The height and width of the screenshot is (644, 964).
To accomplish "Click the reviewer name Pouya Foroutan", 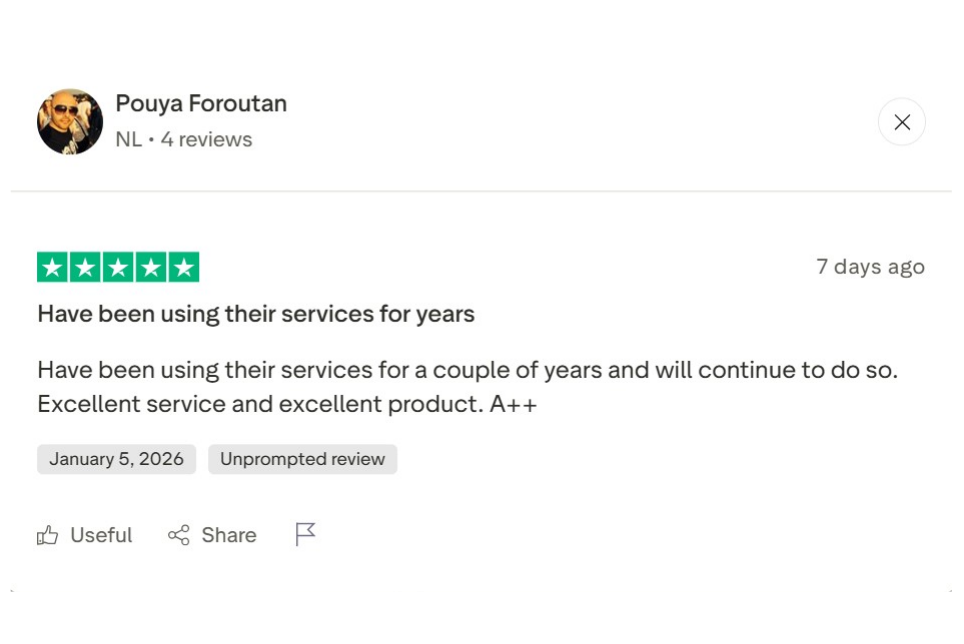I will pyautogui.click(x=201, y=104).
